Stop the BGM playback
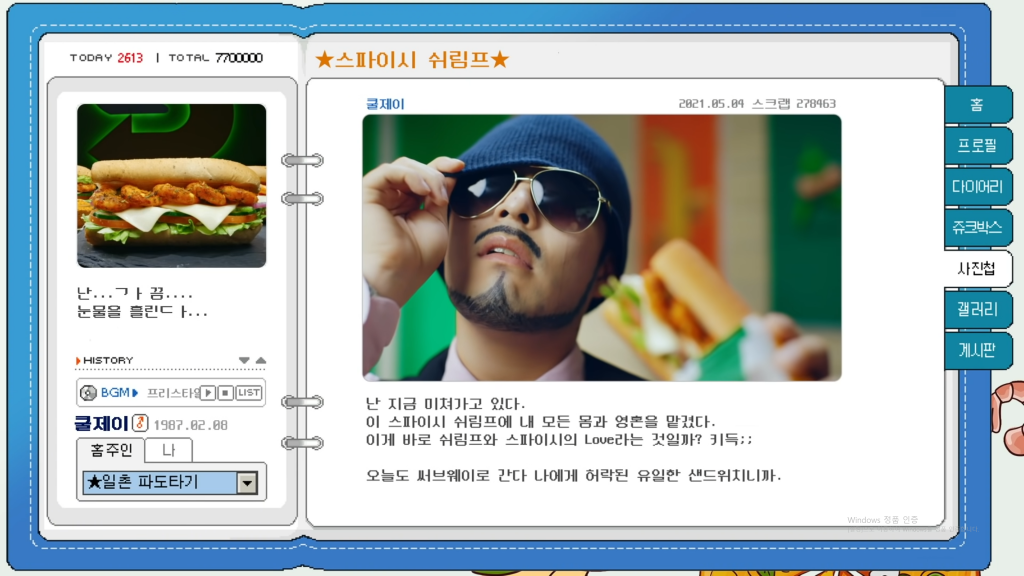The image size is (1024, 576). tap(225, 392)
